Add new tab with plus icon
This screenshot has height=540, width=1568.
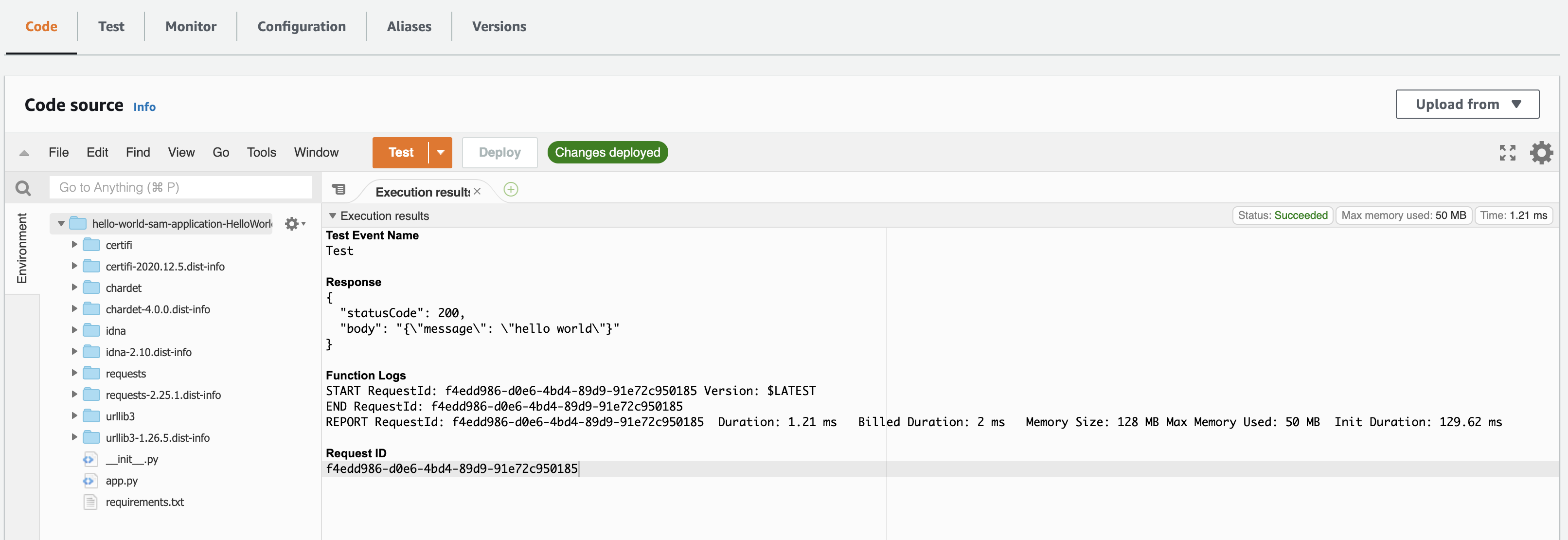tap(511, 190)
